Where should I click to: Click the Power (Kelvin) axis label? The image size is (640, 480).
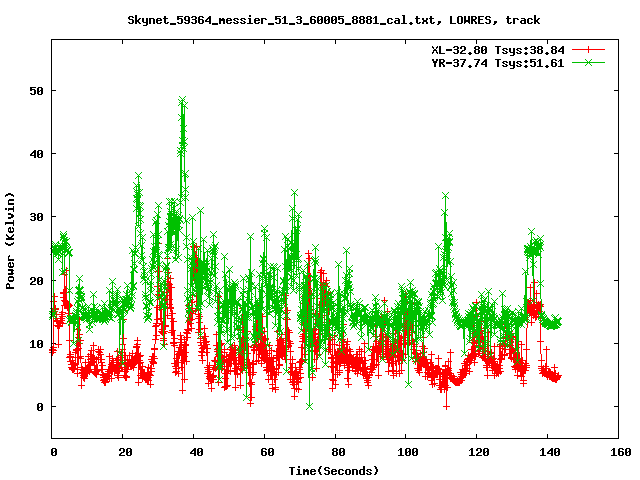click(x=10, y=240)
